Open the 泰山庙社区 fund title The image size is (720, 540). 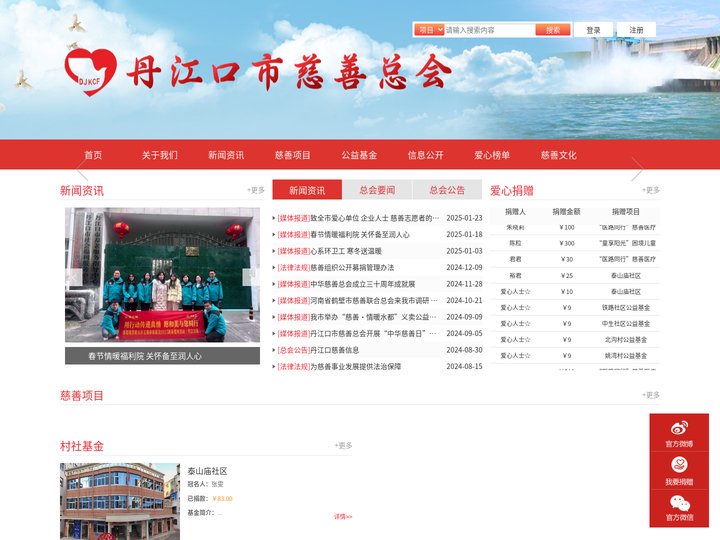click(x=207, y=471)
